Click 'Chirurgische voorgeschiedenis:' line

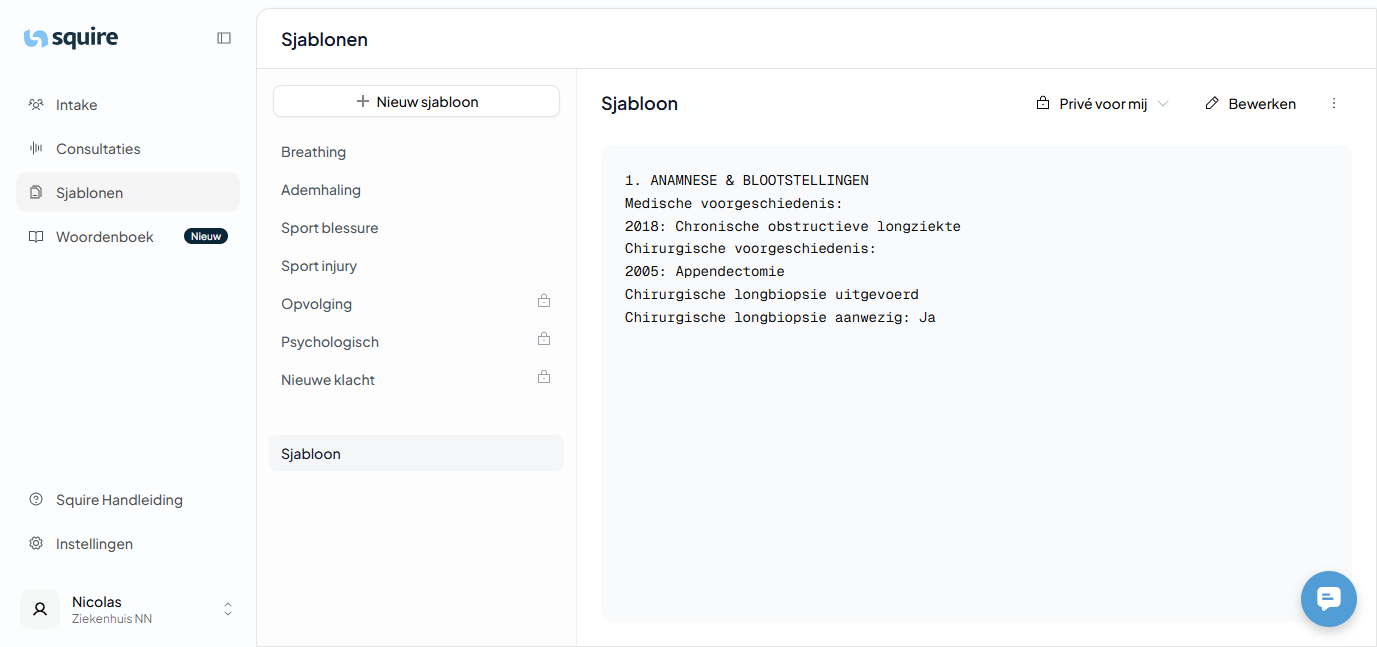tap(751, 249)
